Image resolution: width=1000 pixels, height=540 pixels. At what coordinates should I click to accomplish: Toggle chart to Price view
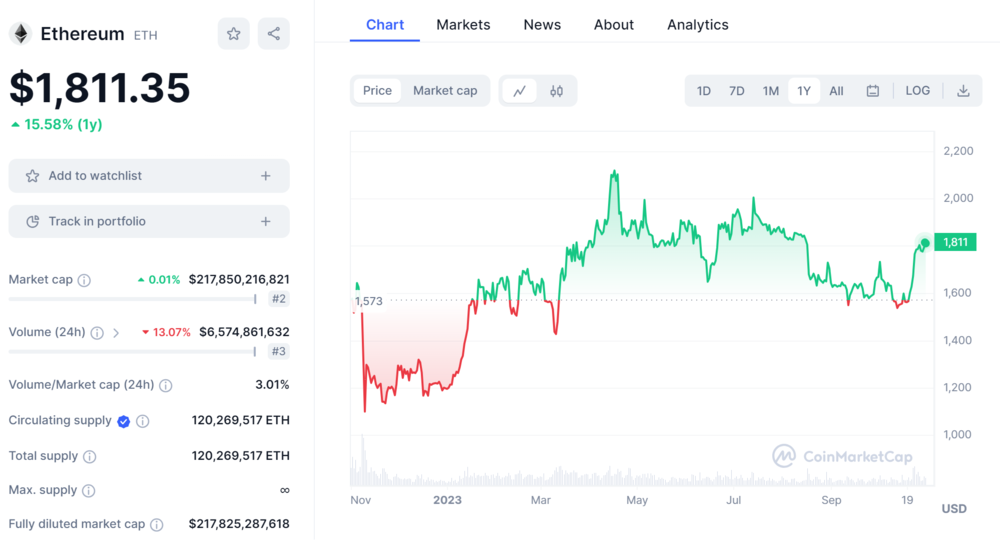tap(377, 91)
